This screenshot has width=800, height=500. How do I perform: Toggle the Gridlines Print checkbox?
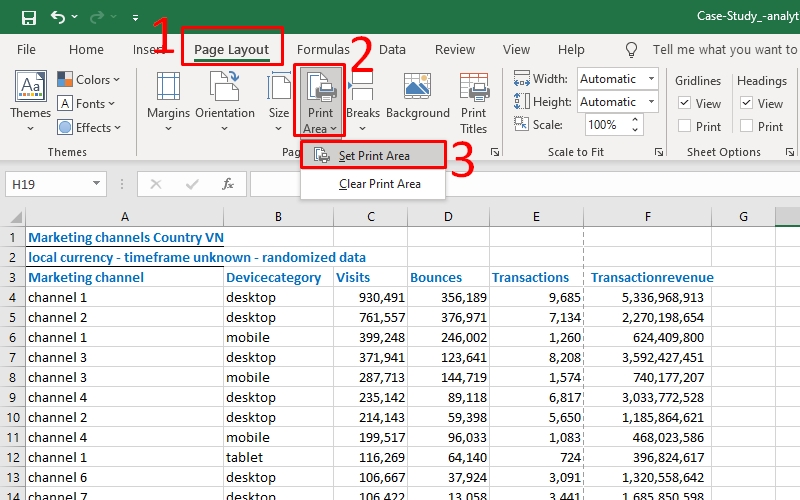click(685, 126)
